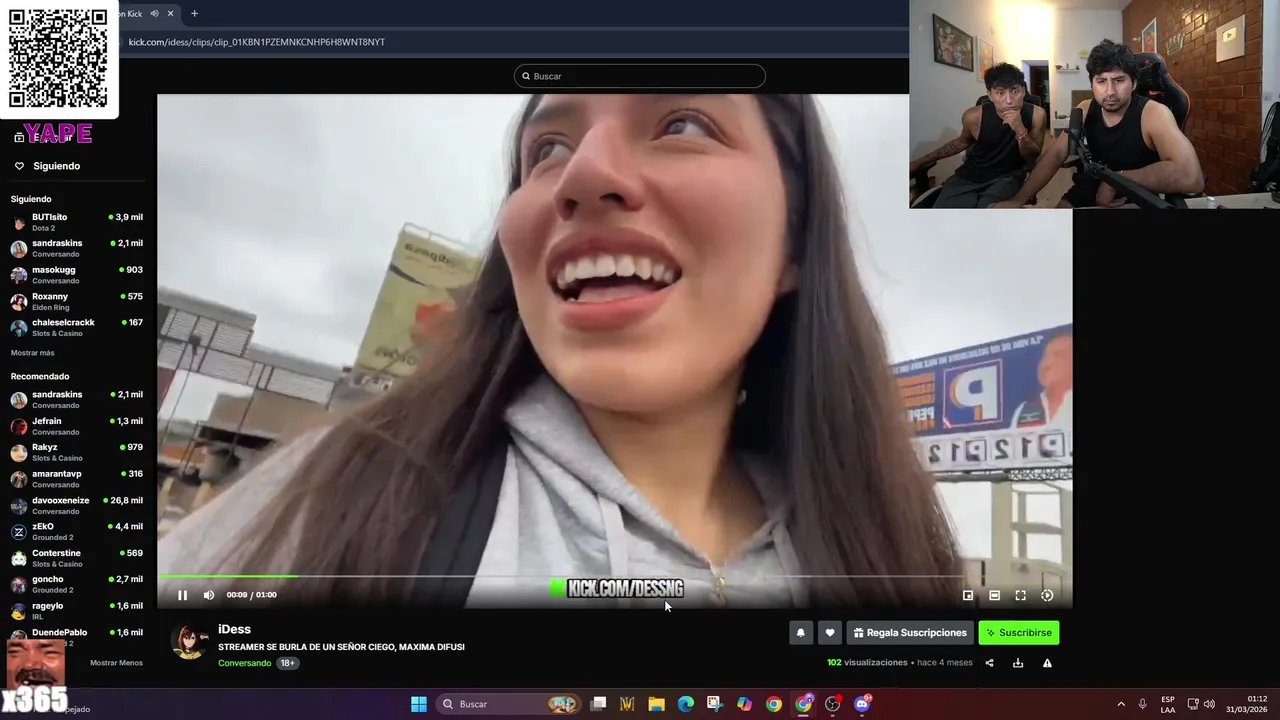Click the taskbar Buscar search box

510,704
